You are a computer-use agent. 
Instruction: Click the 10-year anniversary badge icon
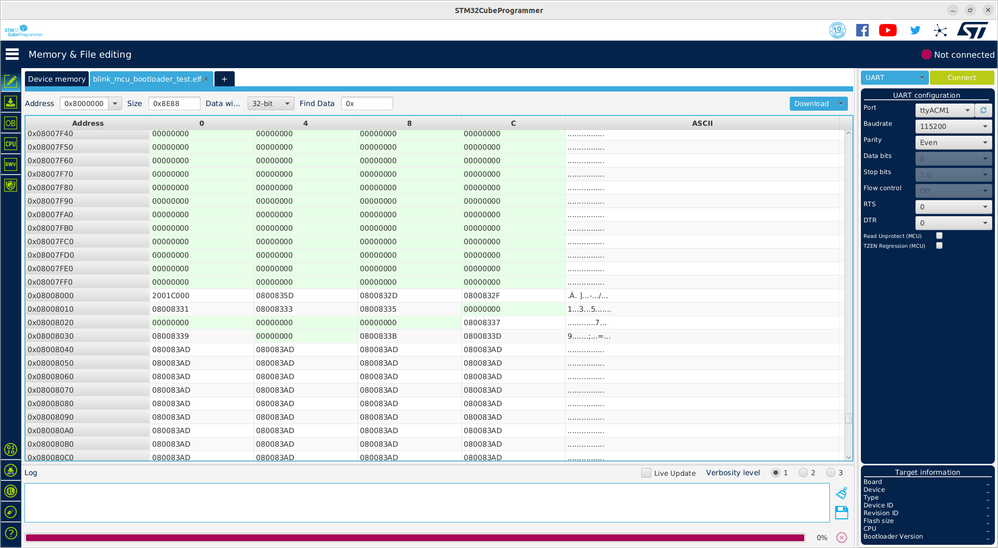[x=838, y=30]
